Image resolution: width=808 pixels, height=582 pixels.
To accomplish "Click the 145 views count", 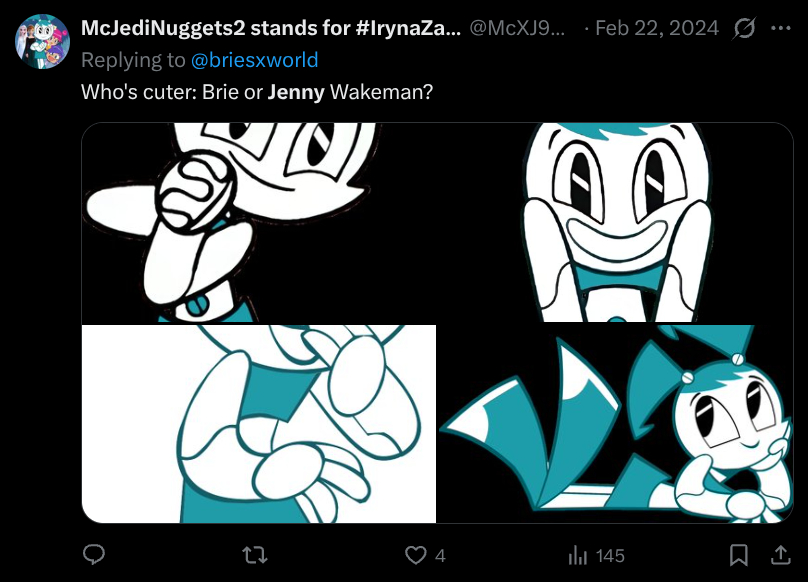I will (610, 555).
